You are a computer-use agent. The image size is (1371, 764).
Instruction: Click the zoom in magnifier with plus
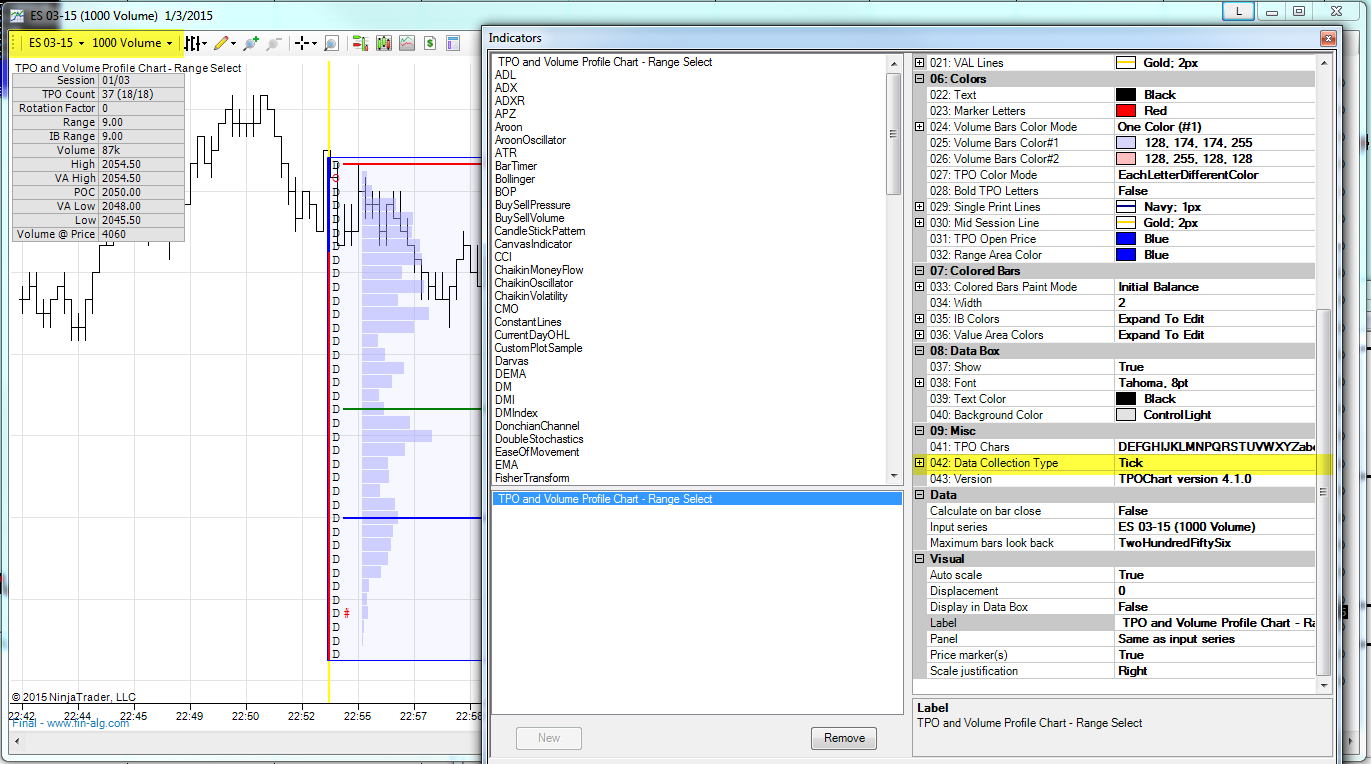[250, 43]
